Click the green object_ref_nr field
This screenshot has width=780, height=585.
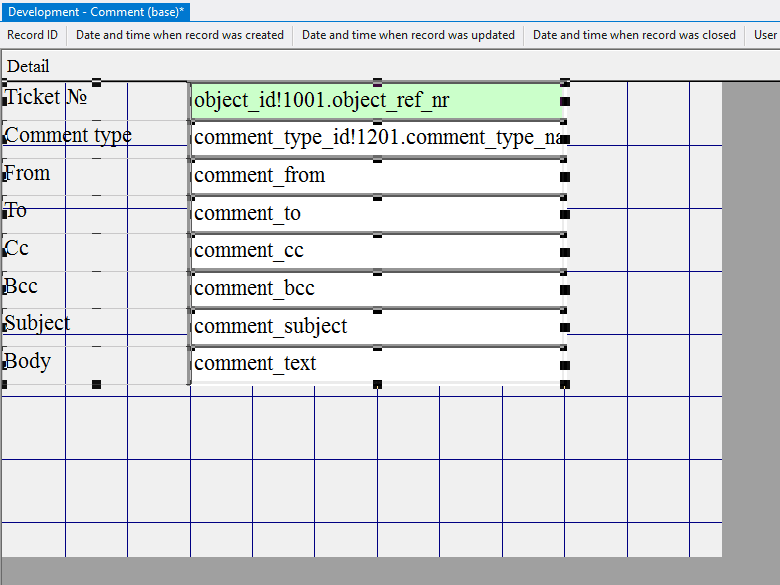[x=376, y=100]
